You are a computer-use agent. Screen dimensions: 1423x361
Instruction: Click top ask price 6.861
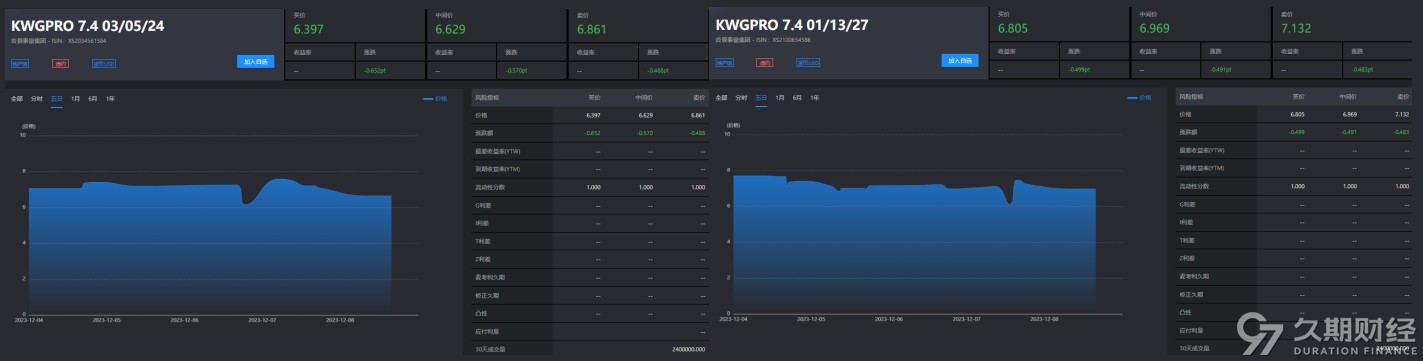coord(593,30)
